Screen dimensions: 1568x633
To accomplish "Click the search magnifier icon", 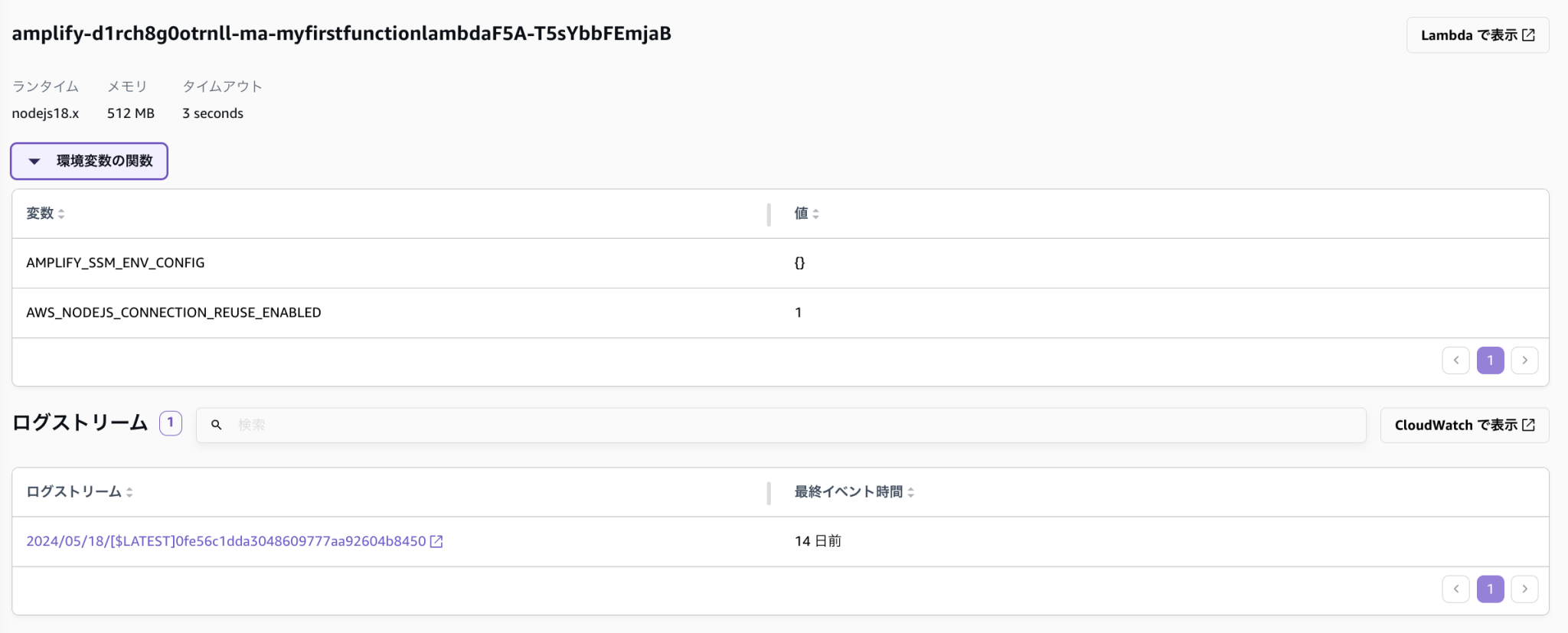I will pos(217,425).
